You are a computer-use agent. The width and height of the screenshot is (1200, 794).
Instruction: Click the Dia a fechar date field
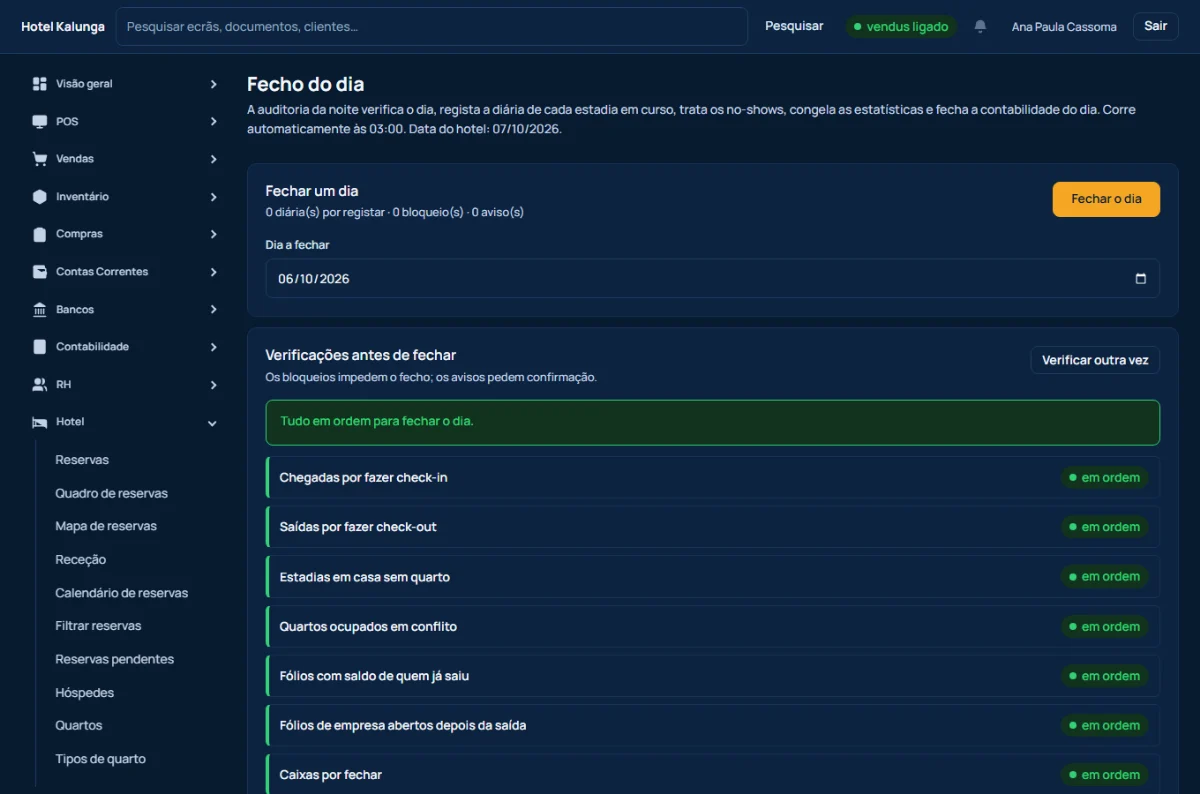click(712, 279)
